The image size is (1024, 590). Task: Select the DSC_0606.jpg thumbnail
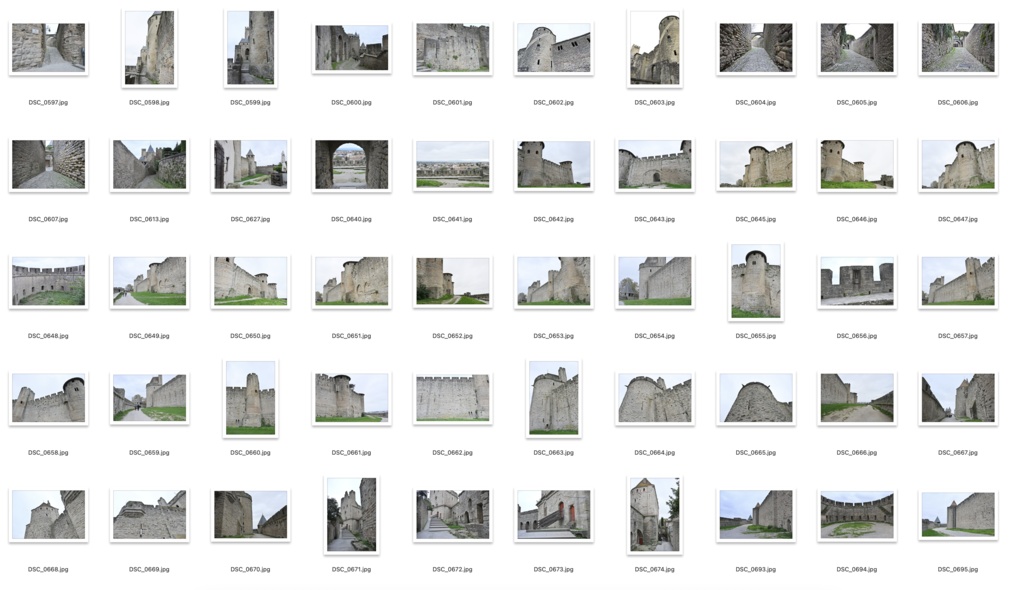958,48
